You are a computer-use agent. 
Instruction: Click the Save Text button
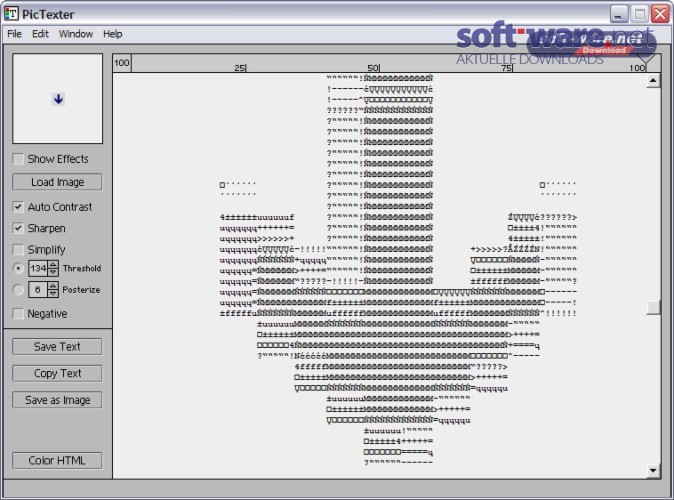57,347
